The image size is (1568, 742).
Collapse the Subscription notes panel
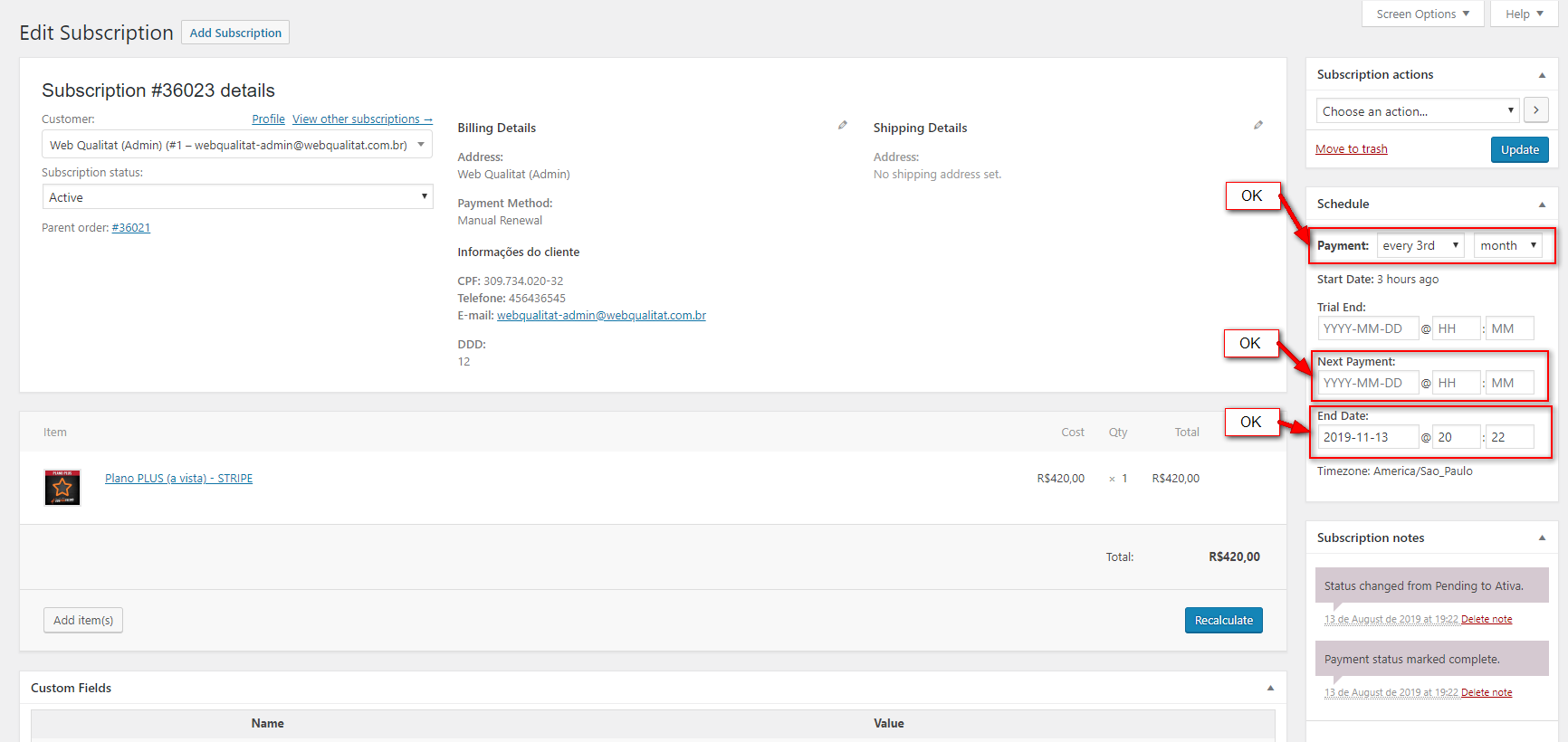1542,538
